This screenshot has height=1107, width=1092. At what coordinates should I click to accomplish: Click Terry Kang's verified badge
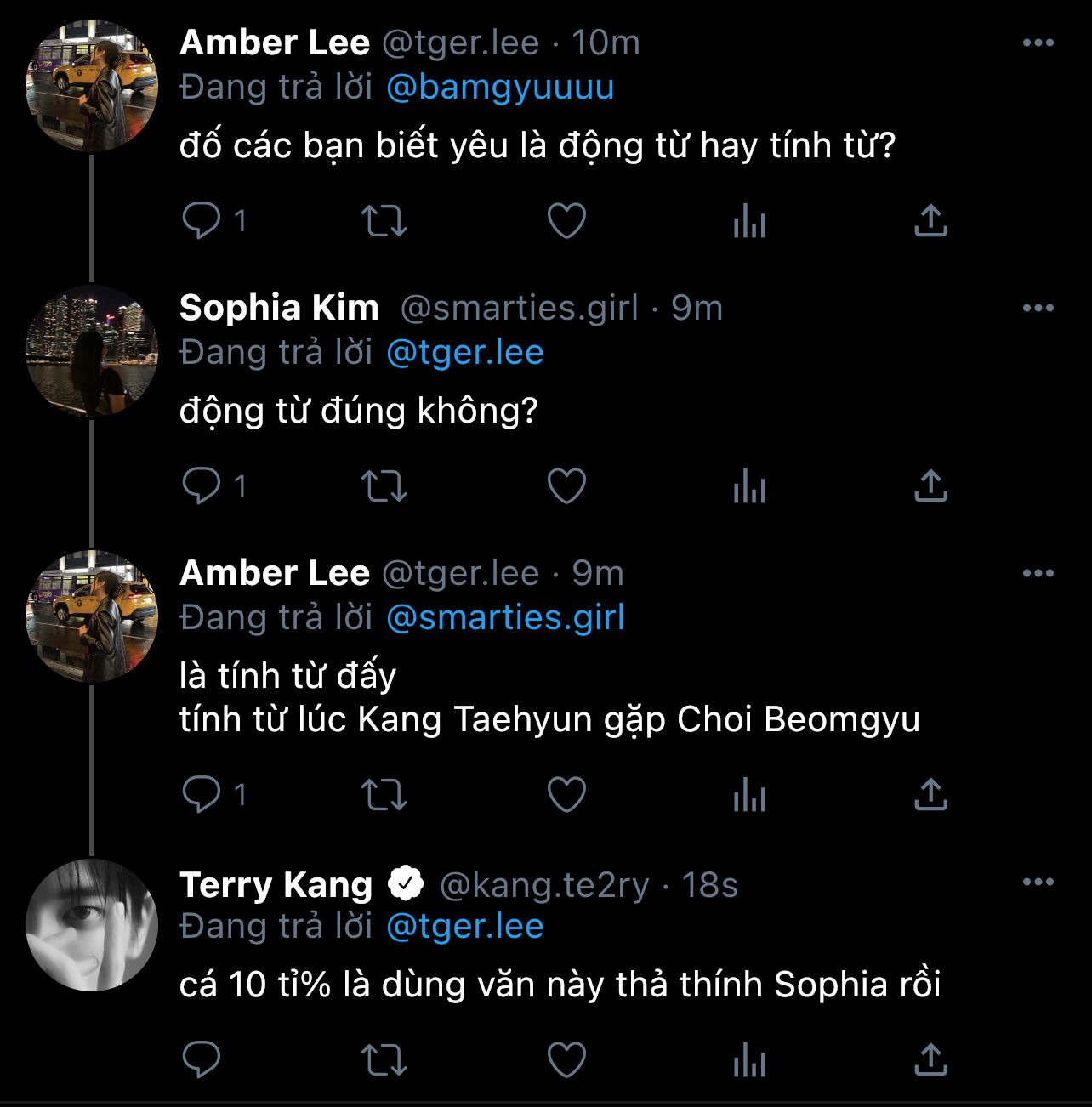coord(406,884)
